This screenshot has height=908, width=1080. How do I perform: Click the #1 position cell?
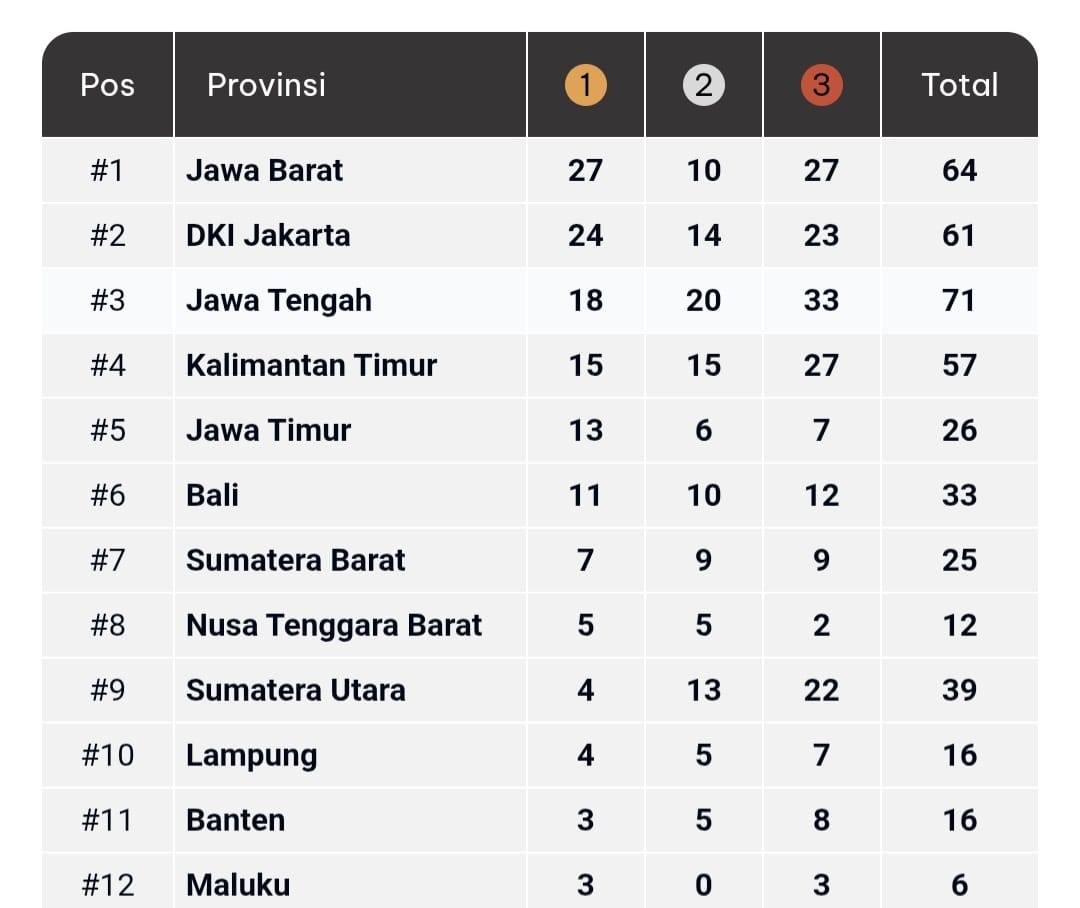107,171
